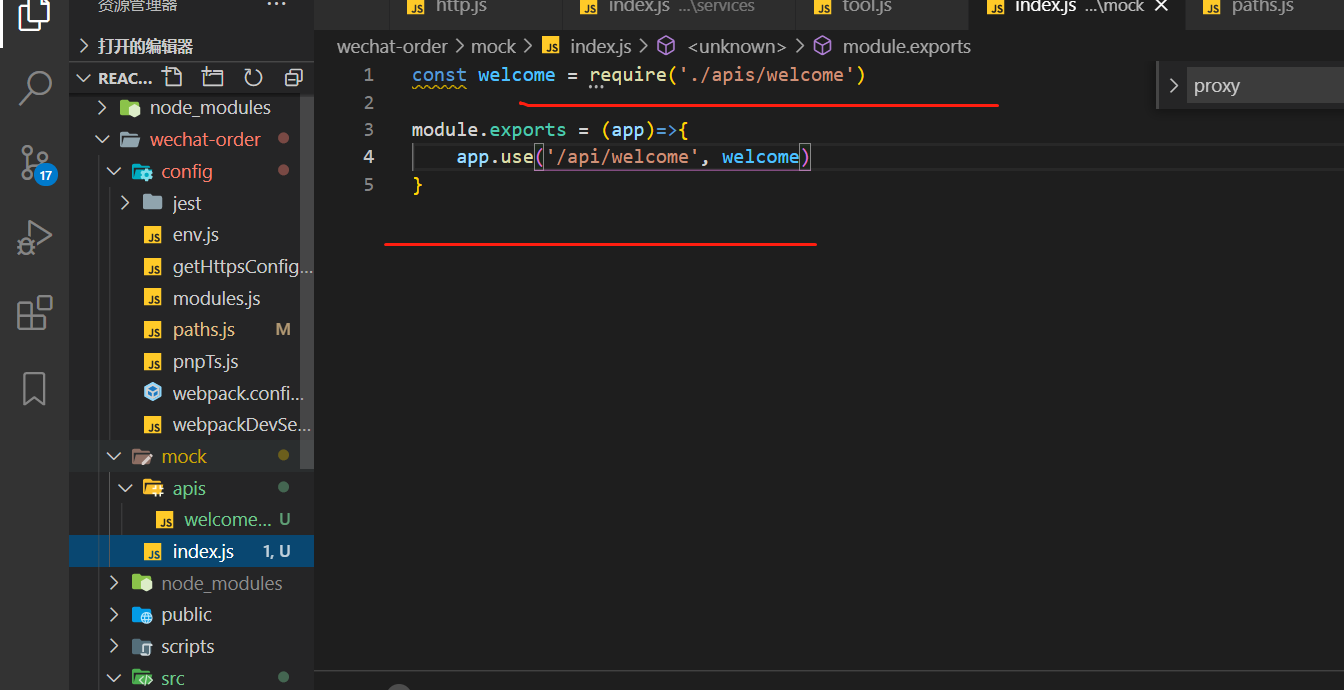Expand the jest folder
This screenshot has height=690, width=1344.
(125, 203)
